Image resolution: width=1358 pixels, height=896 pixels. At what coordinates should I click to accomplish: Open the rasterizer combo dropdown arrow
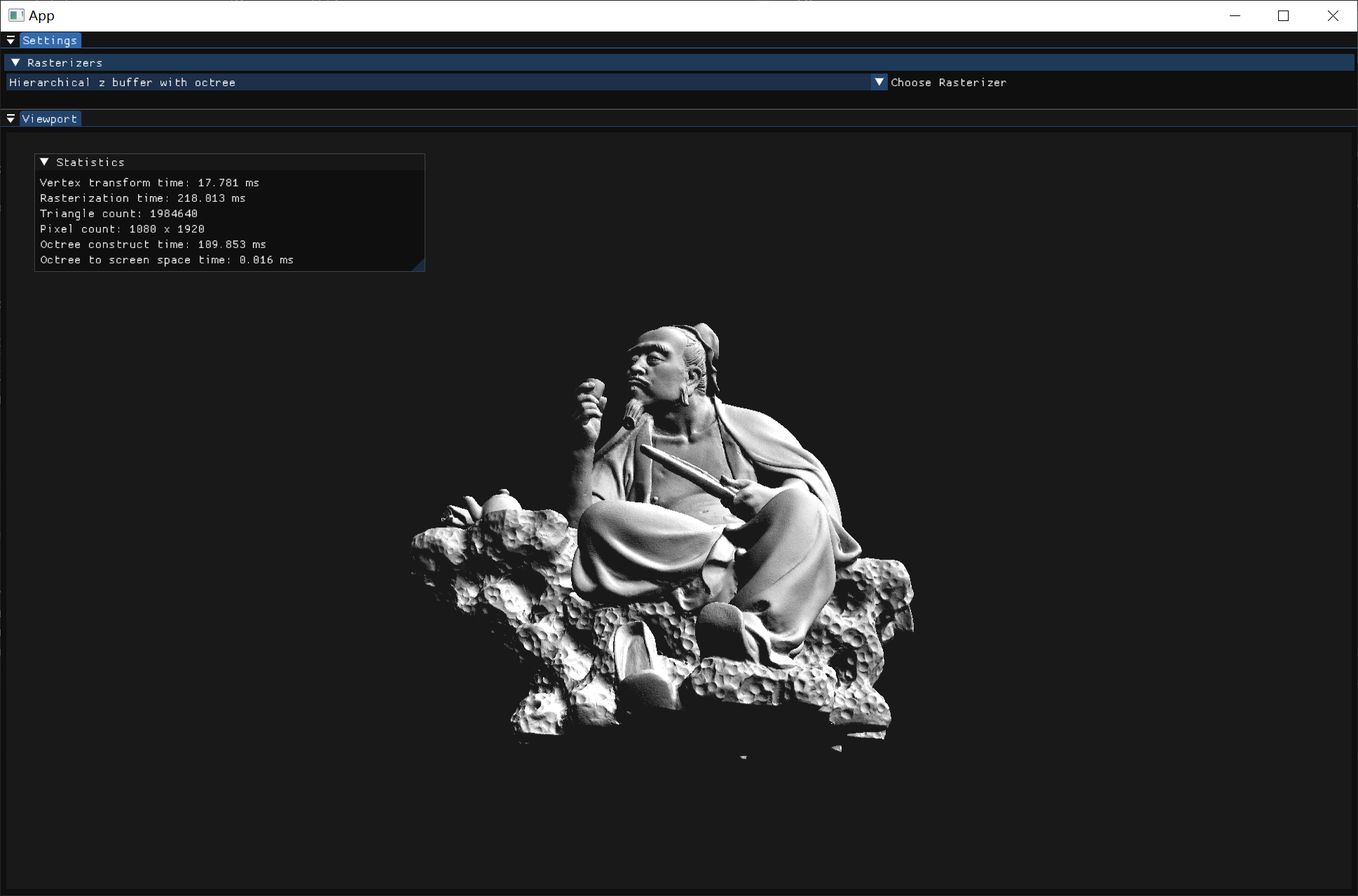click(x=879, y=83)
